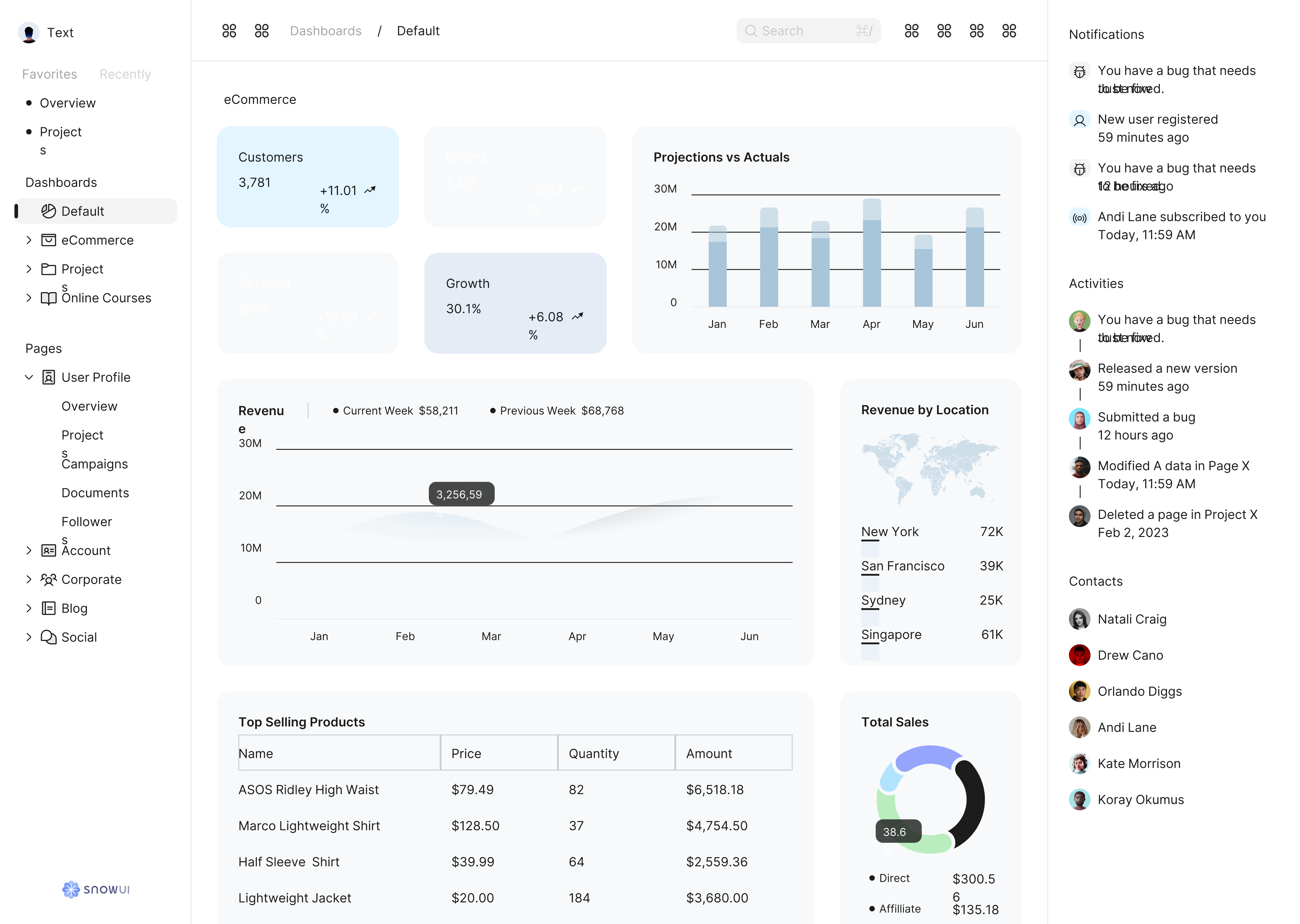
Task: Click avatar beside Modified A data in Page X
Action: click(1079, 467)
